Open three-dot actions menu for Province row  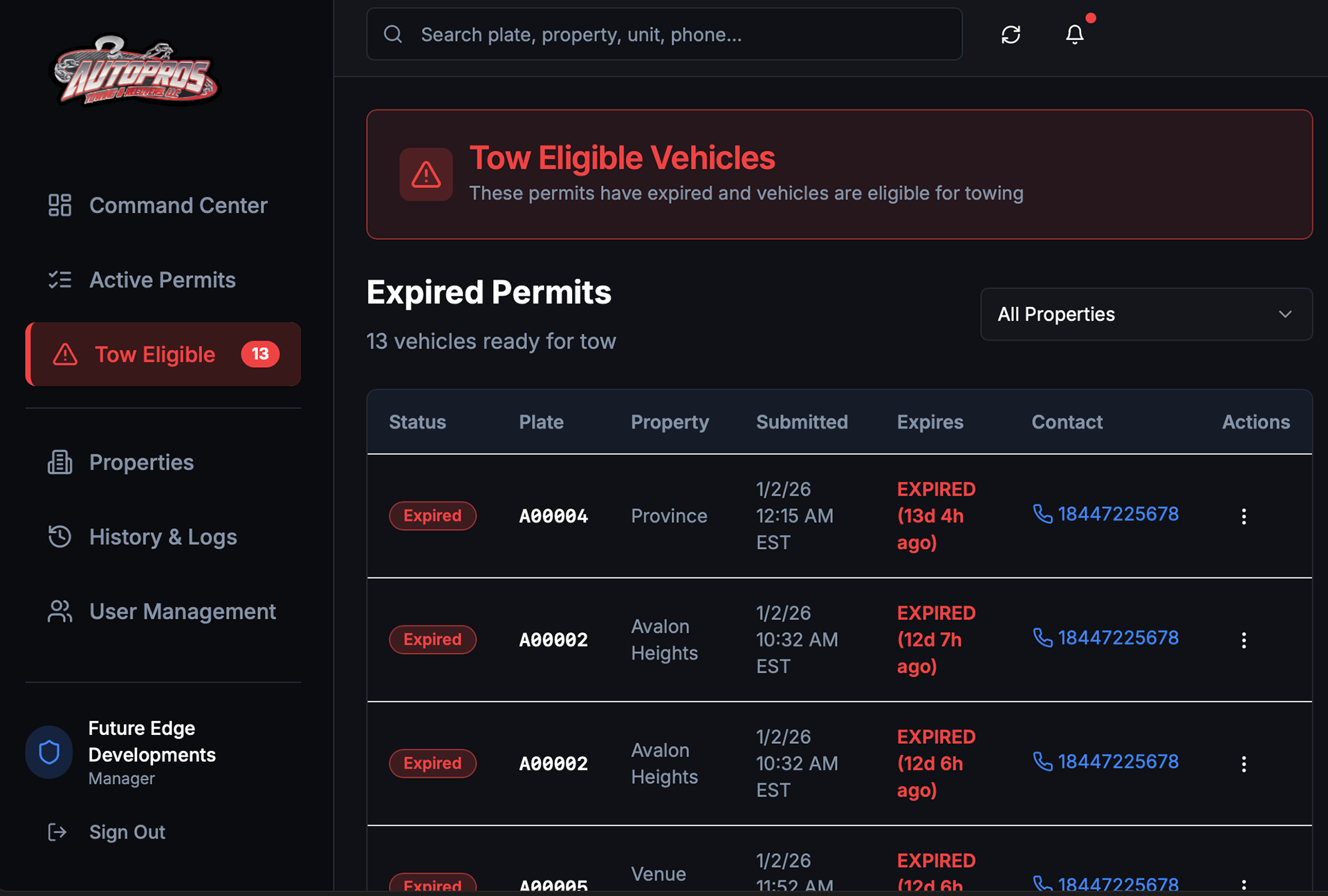pos(1243,516)
